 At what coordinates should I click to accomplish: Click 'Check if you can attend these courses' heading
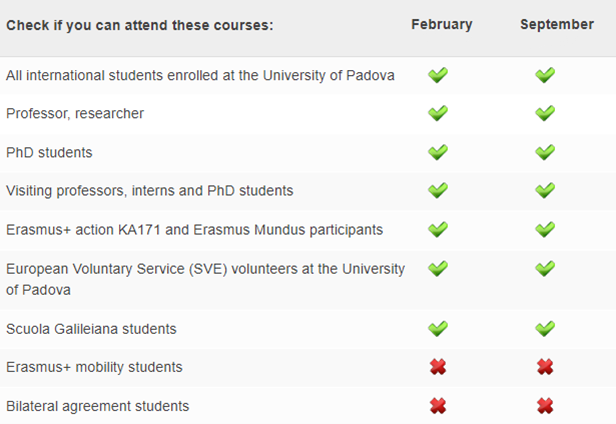139,25
